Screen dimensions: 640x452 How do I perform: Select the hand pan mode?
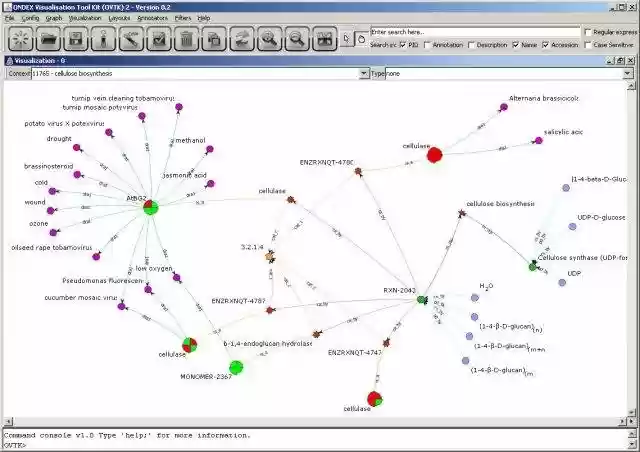pyautogui.click(x=361, y=39)
